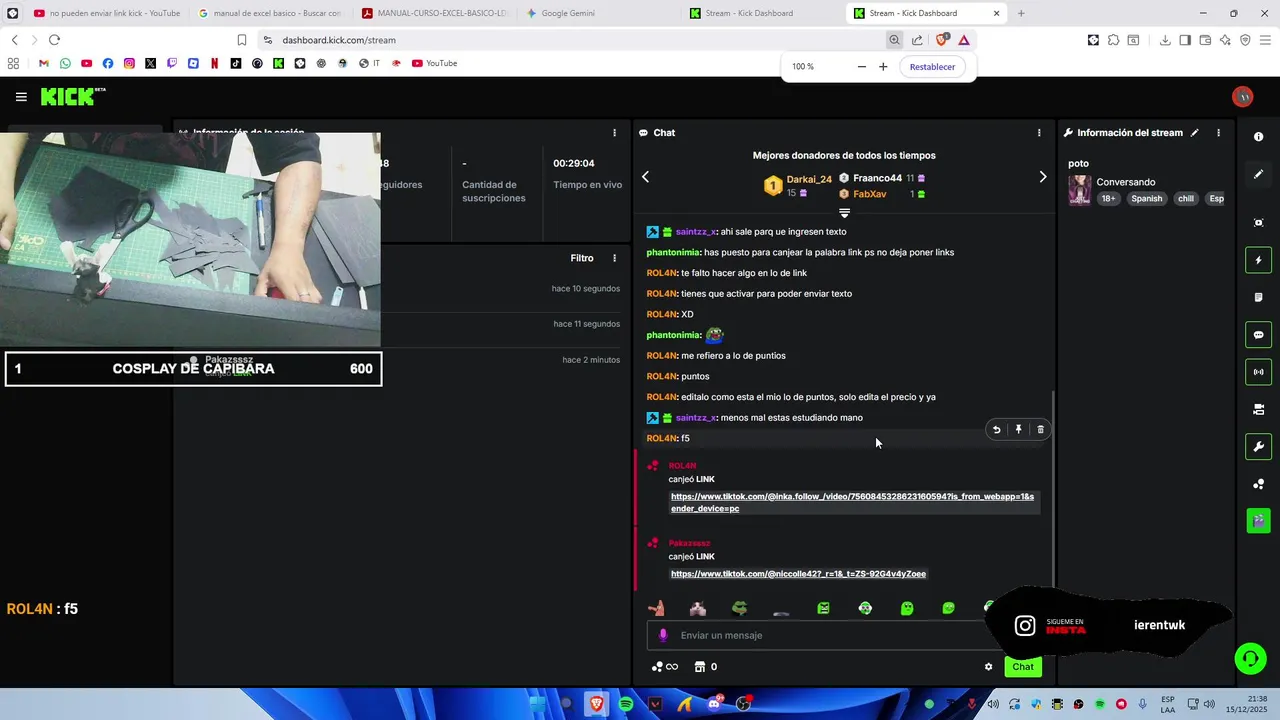The height and width of the screenshot is (720, 1280).
Task: Click the phantonimia username in the links message
Action: (673, 252)
